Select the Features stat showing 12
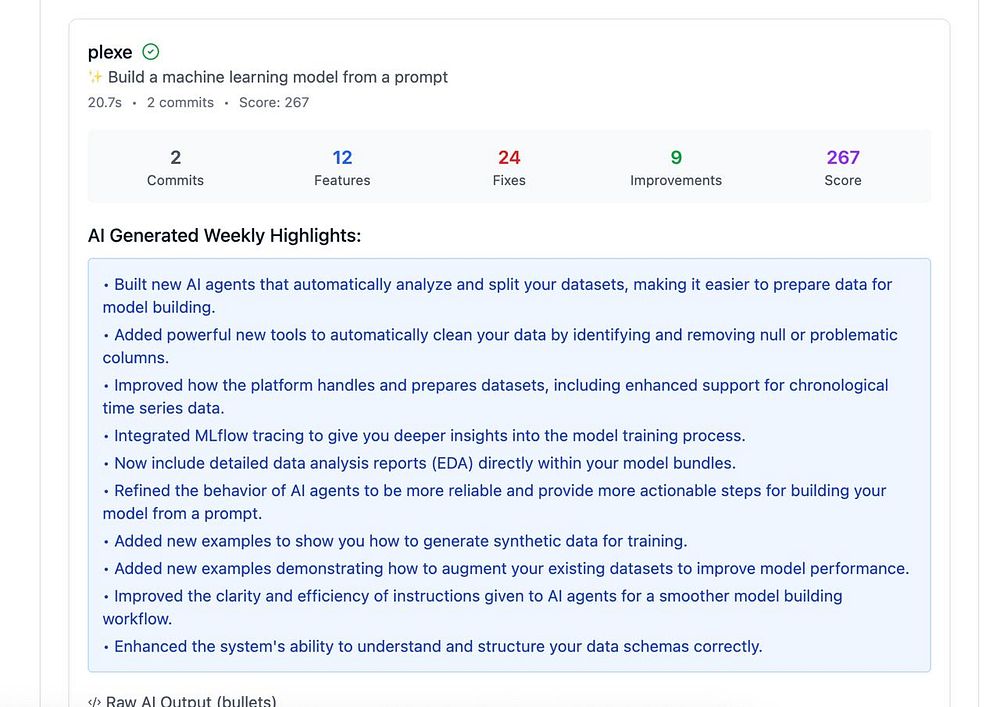This screenshot has width=1000, height=707. 342,167
